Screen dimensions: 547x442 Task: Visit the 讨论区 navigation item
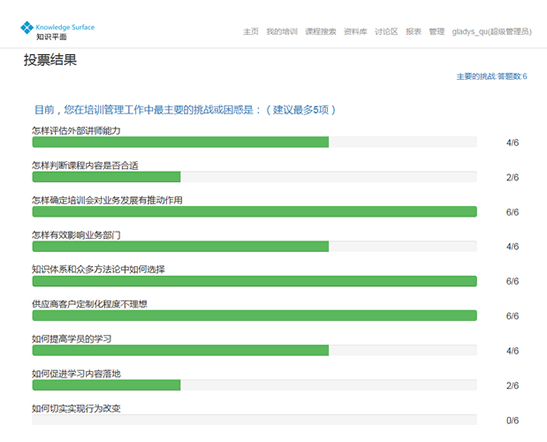[386, 32]
